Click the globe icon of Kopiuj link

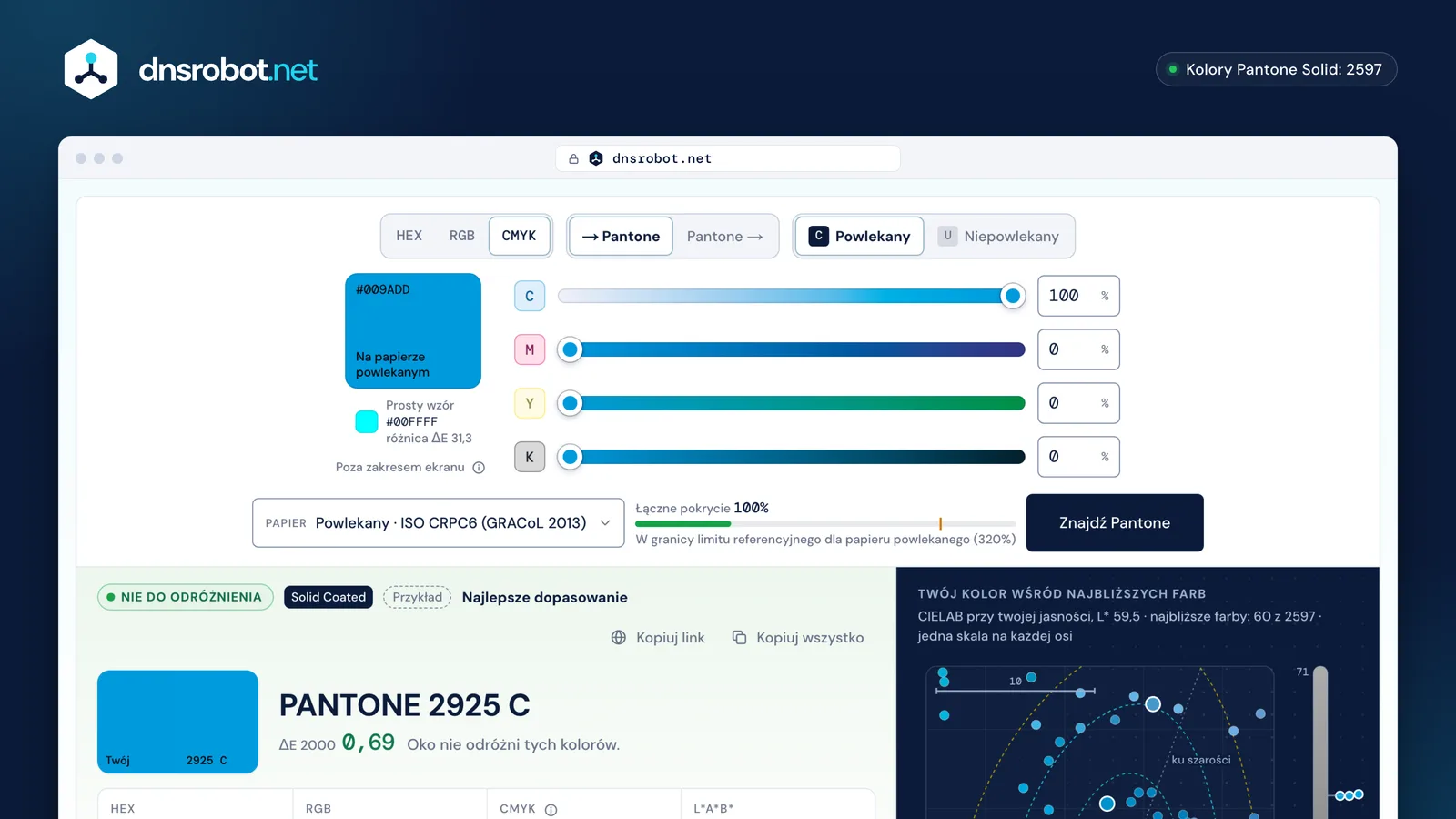pyautogui.click(x=619, y=638)
